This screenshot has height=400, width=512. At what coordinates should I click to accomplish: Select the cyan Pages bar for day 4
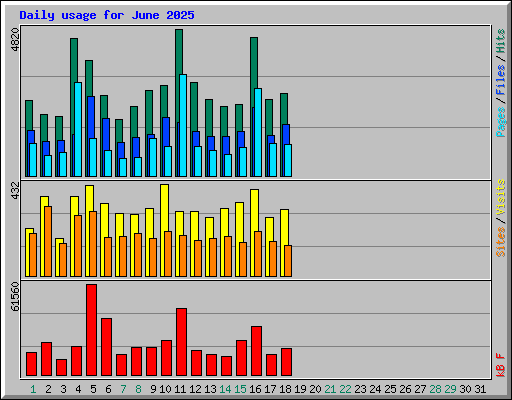78,129
